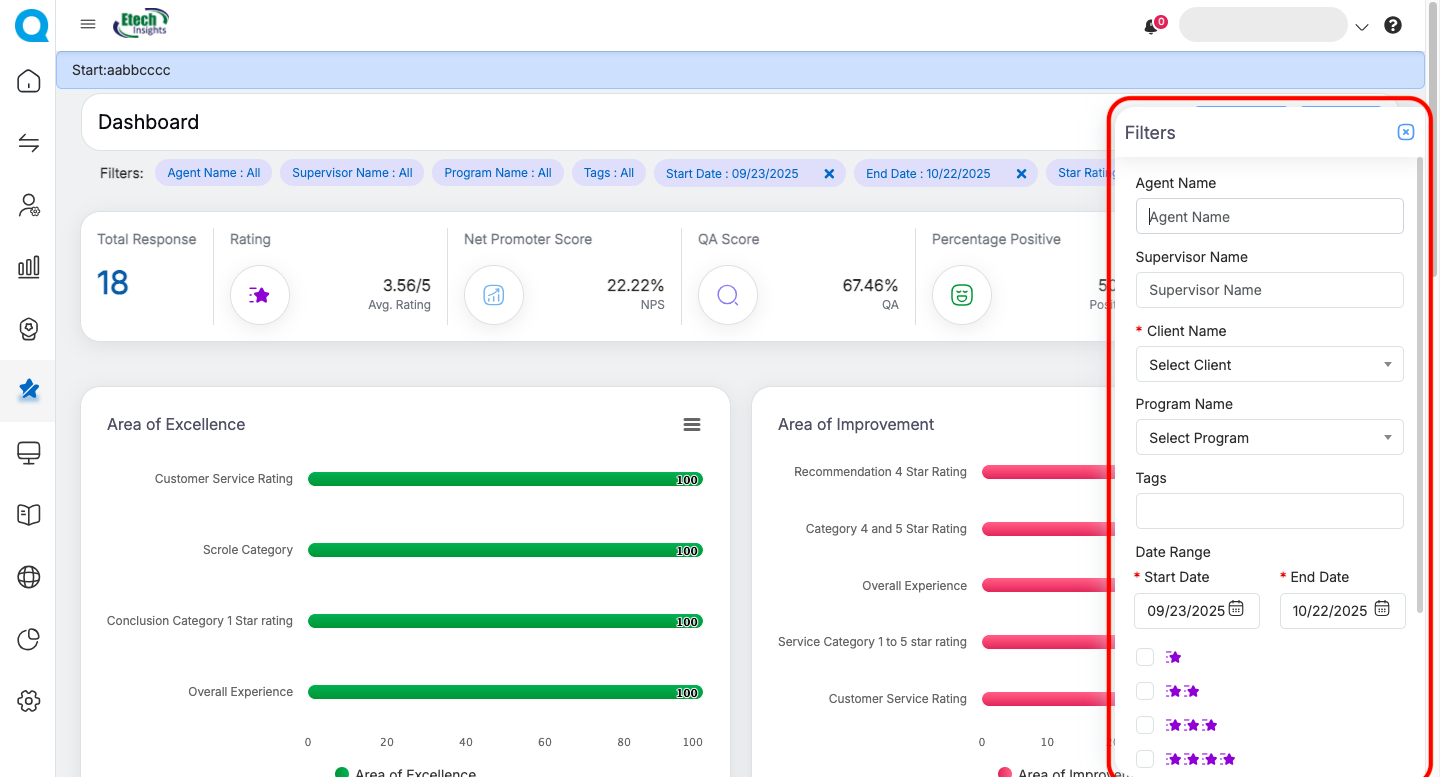Click the help question mark icon
The width and height of the screenshot is (1440, 777).
[x=1393, y=26]
